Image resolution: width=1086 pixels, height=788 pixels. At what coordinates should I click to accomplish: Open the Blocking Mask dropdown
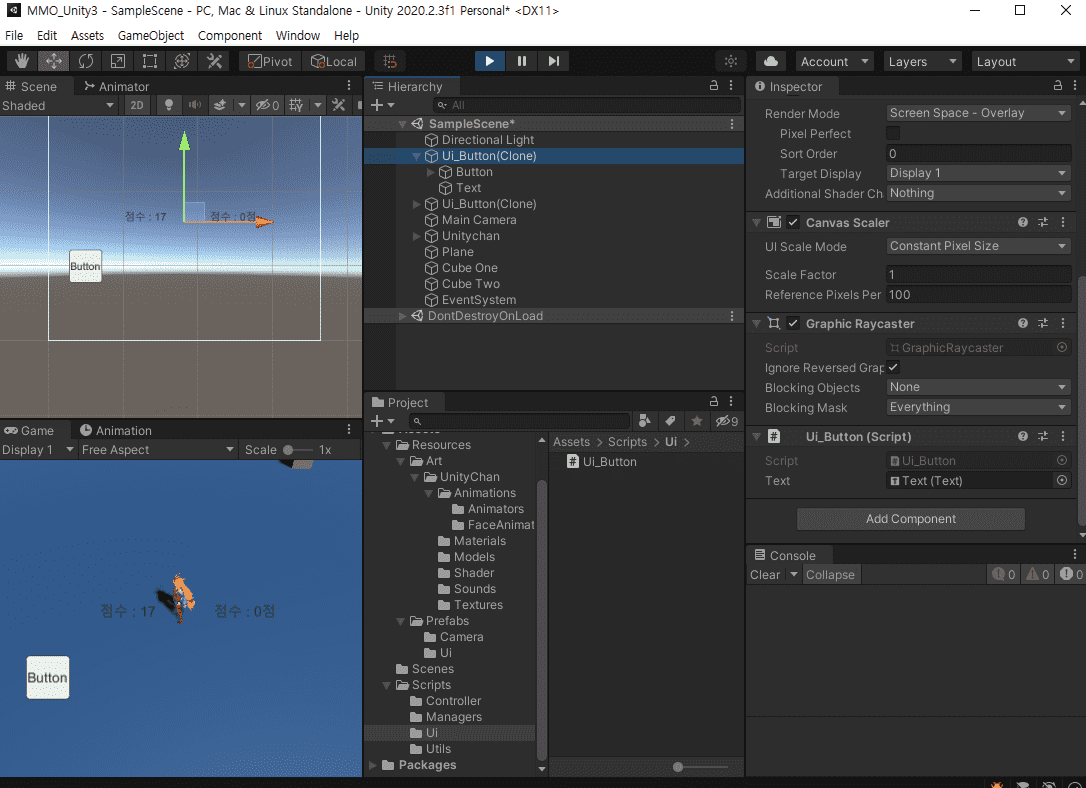(978, 407)
